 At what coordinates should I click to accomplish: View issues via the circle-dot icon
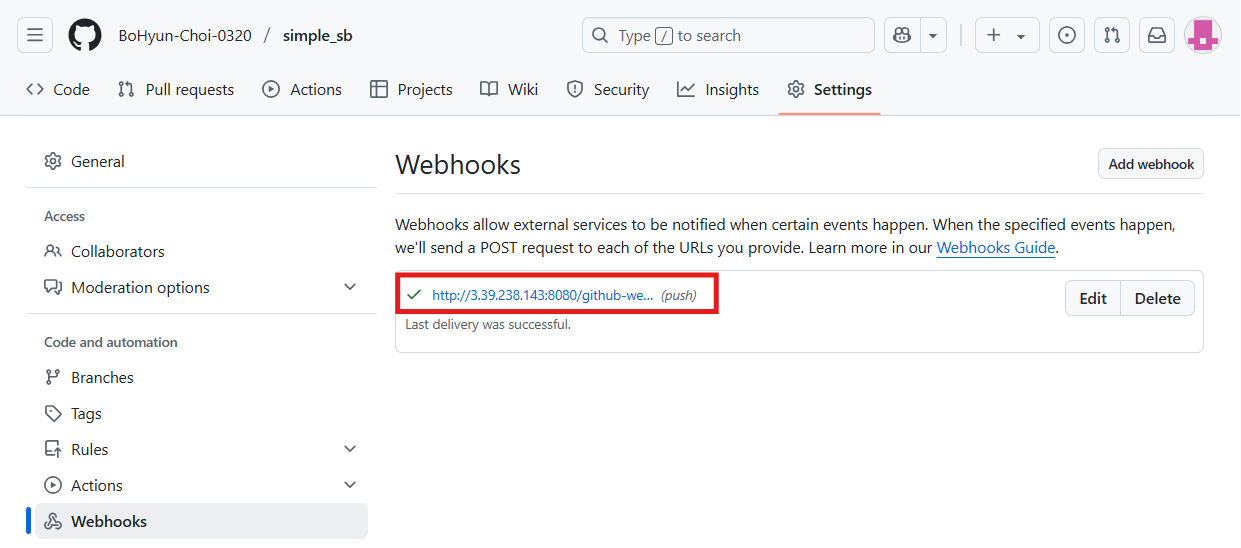coord(1067,35)
